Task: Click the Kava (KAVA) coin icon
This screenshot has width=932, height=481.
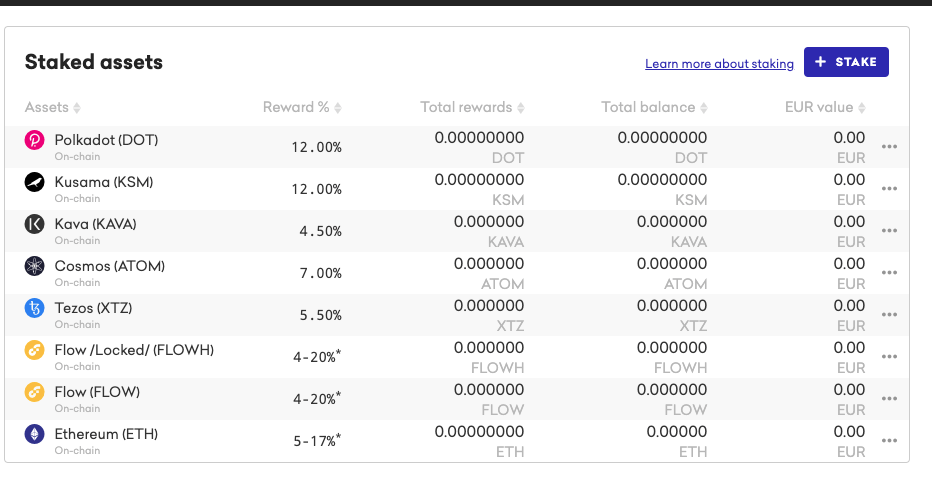Action: click(x=35, y=225)
